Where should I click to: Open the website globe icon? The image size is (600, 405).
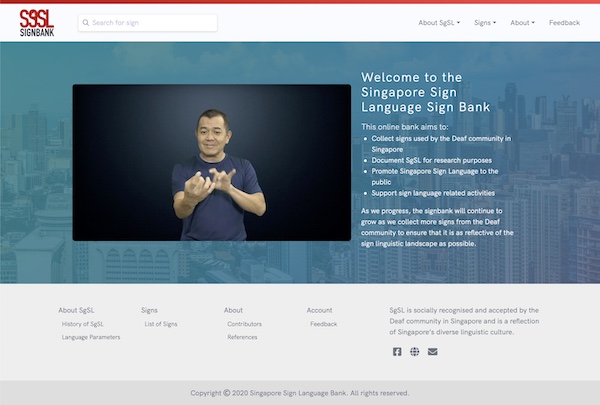pos(414,351)
